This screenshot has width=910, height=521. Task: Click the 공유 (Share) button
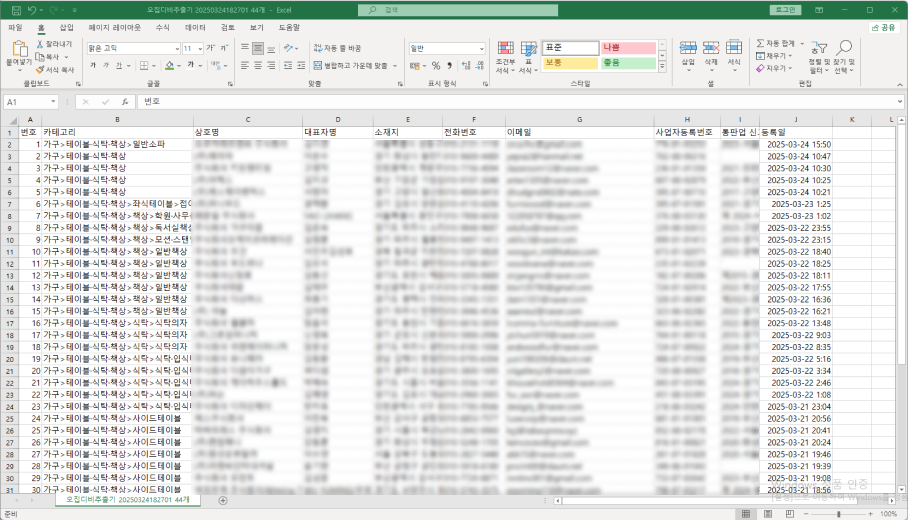click(x=883, y=28)
